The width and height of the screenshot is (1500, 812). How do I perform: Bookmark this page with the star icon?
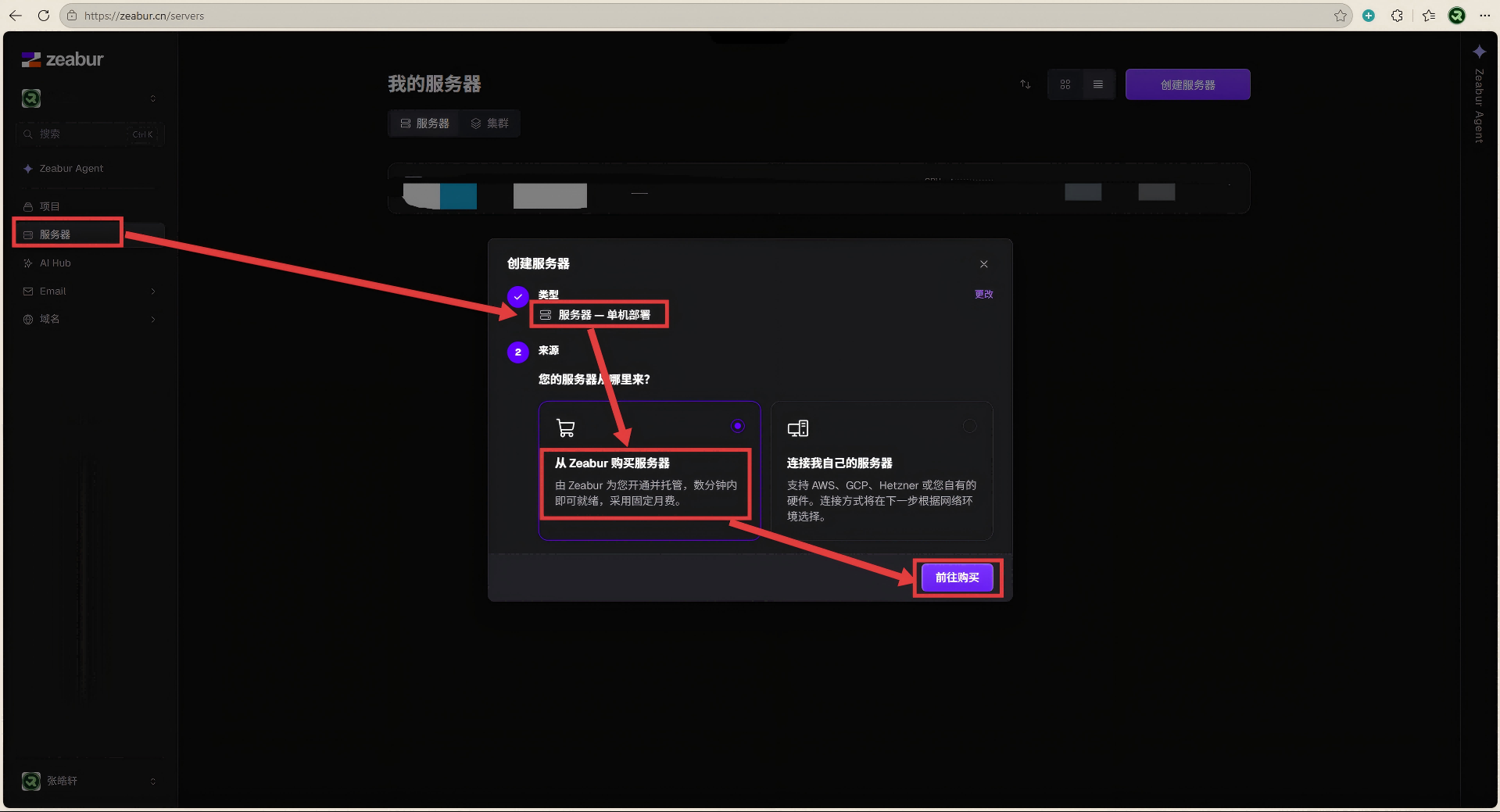1341,16
